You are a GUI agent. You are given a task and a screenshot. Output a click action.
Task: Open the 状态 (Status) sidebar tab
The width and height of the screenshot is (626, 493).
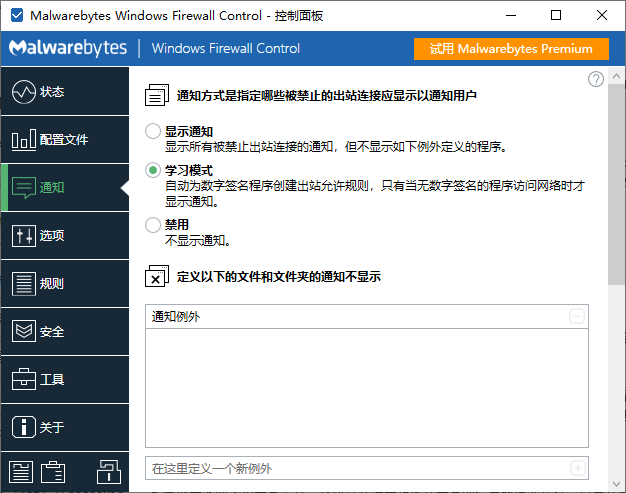coord(65,91)
